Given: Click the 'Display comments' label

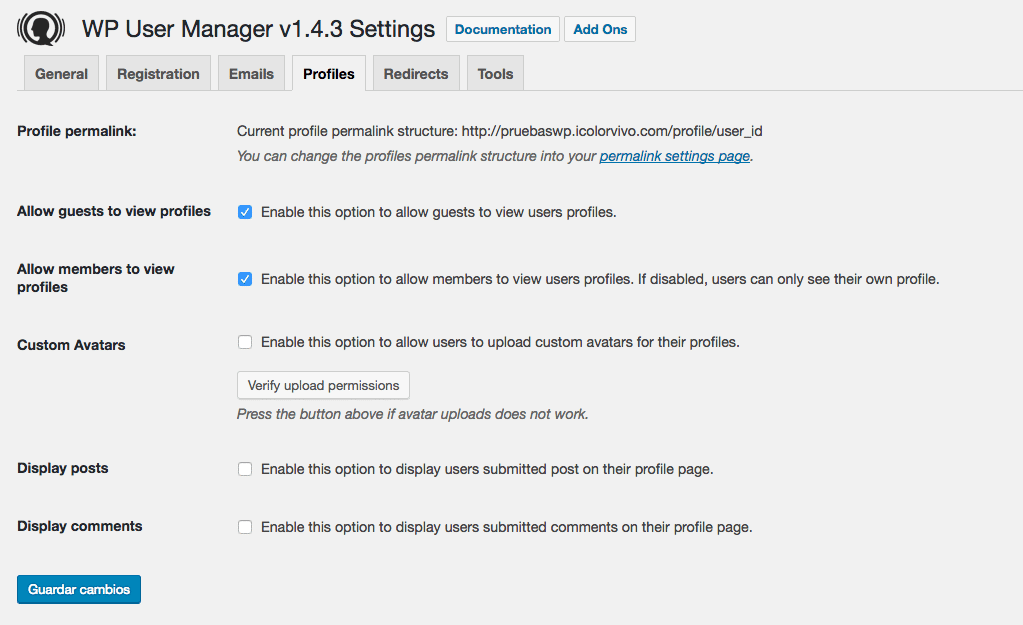Looking at the screenshot, I should click(x=80, y=526).
